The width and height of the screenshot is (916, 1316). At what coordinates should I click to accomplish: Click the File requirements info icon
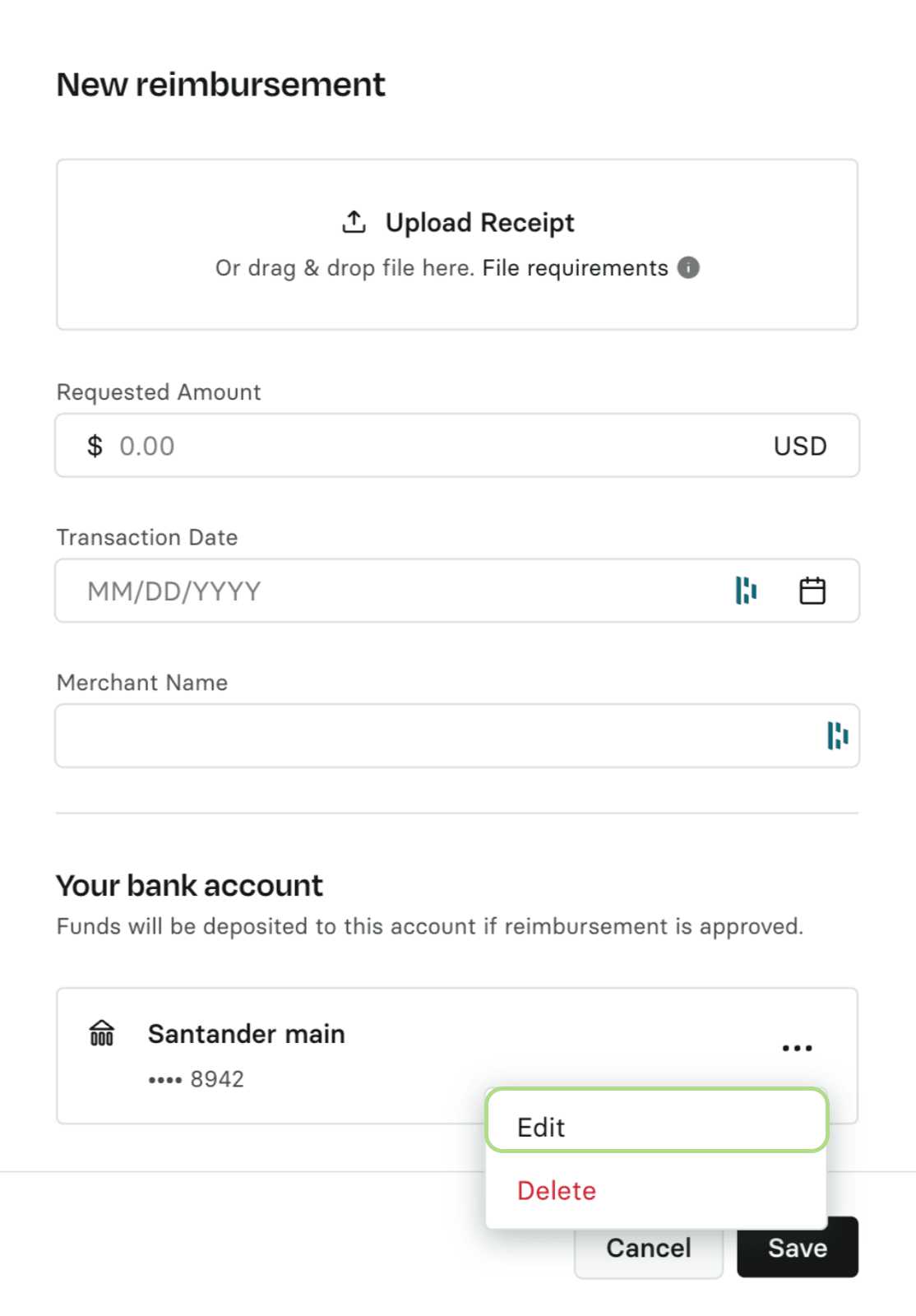(x=688, y=268)
